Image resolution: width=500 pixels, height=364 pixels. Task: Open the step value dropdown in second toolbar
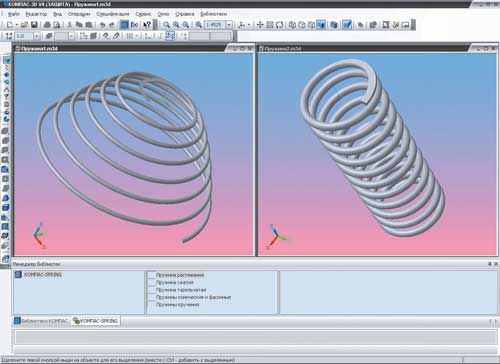pyautogui.click(x=36, y=36)
